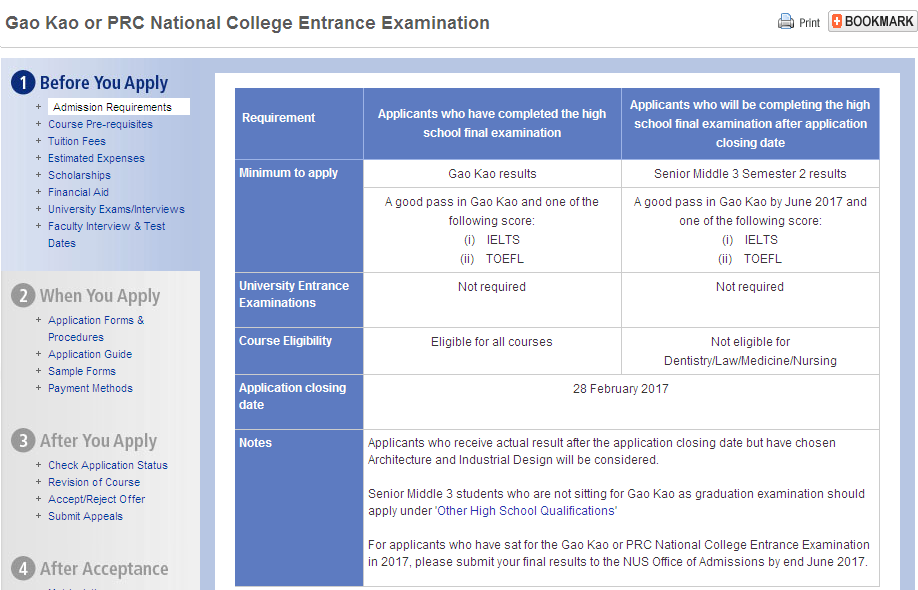This screenshot has width=918, height=590.
Task: Click 'Senior Middle 3 Semester 2 results' cell
Action: coord(750,174)
